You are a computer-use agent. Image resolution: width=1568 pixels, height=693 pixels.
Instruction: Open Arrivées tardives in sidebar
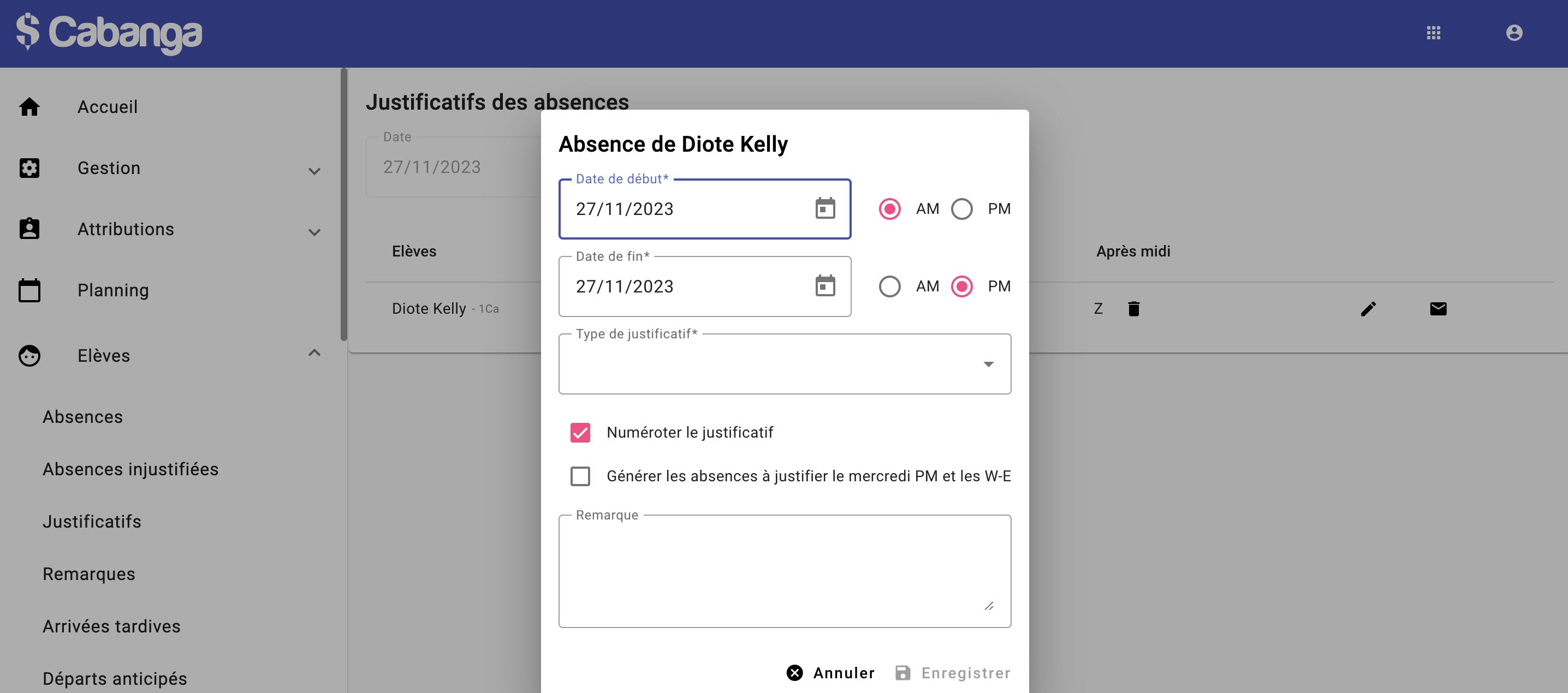click(111, 626)
